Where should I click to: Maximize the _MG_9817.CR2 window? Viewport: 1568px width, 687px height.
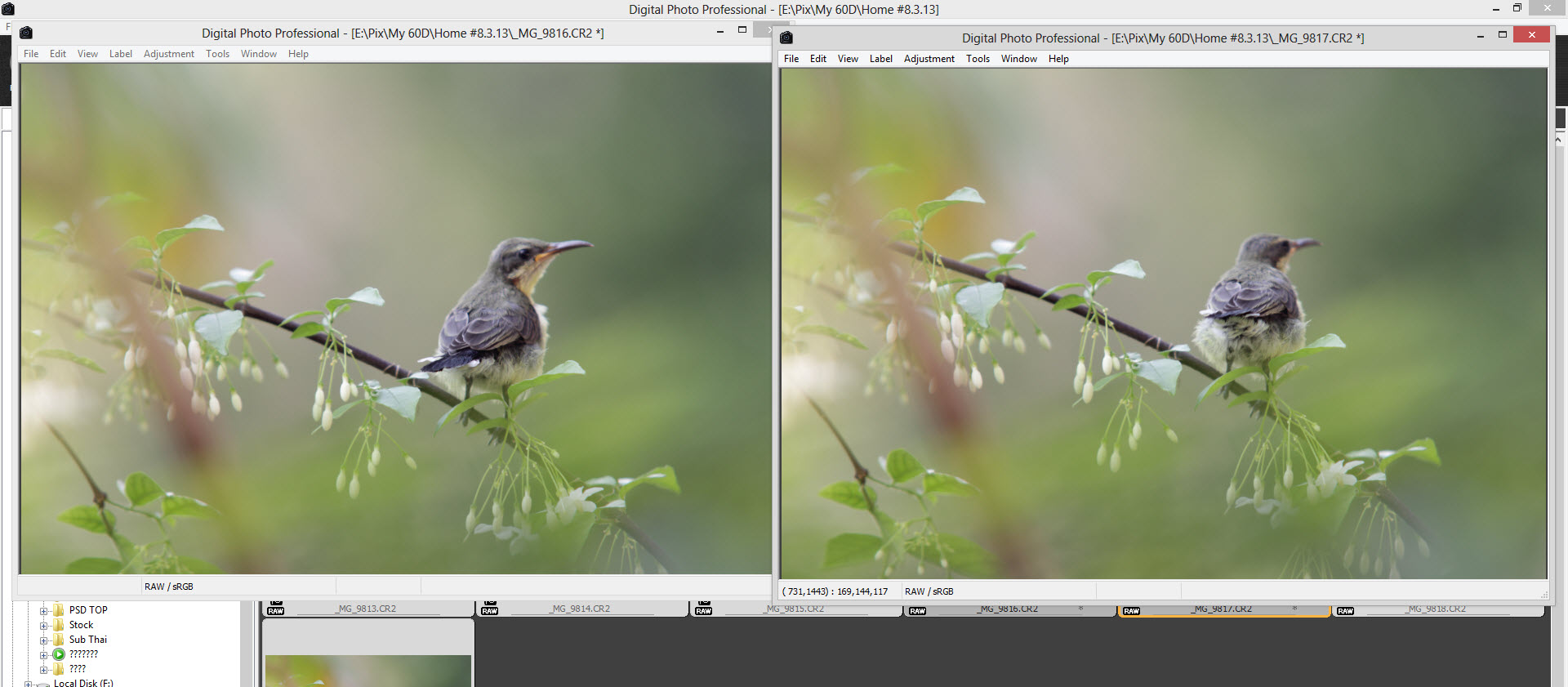1503,34
